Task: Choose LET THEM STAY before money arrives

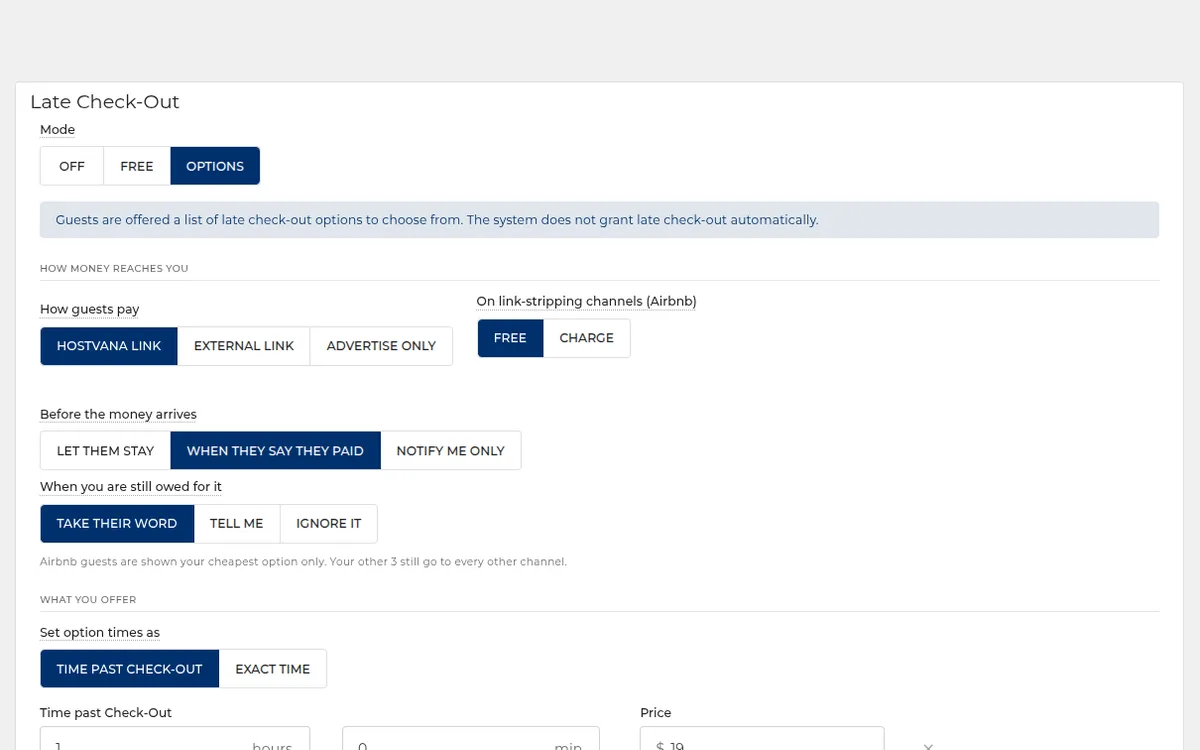Action: point(106,451)
